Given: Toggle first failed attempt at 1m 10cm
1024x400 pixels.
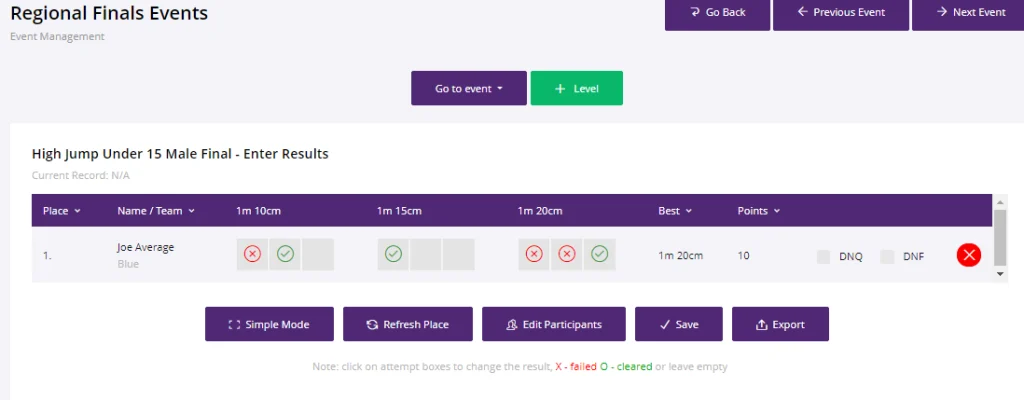Looking at the screenshot, I should (252, 254).
